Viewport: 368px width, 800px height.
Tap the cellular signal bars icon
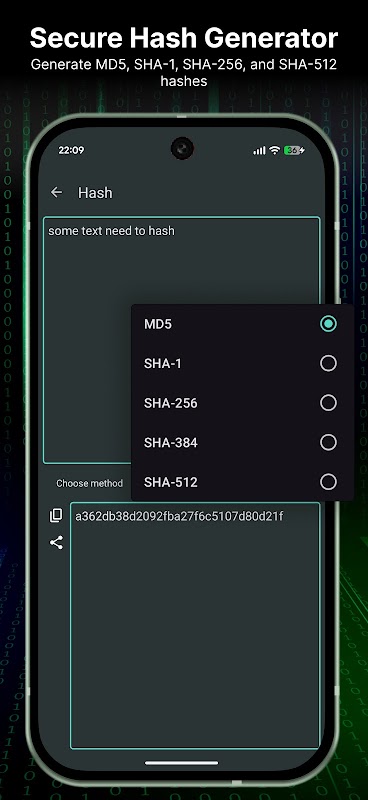pyautogui.click(x=259, y=151)
